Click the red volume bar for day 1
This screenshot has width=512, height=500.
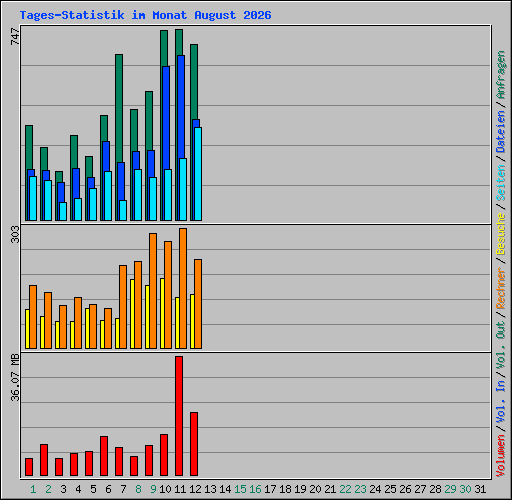pos(29,467)
